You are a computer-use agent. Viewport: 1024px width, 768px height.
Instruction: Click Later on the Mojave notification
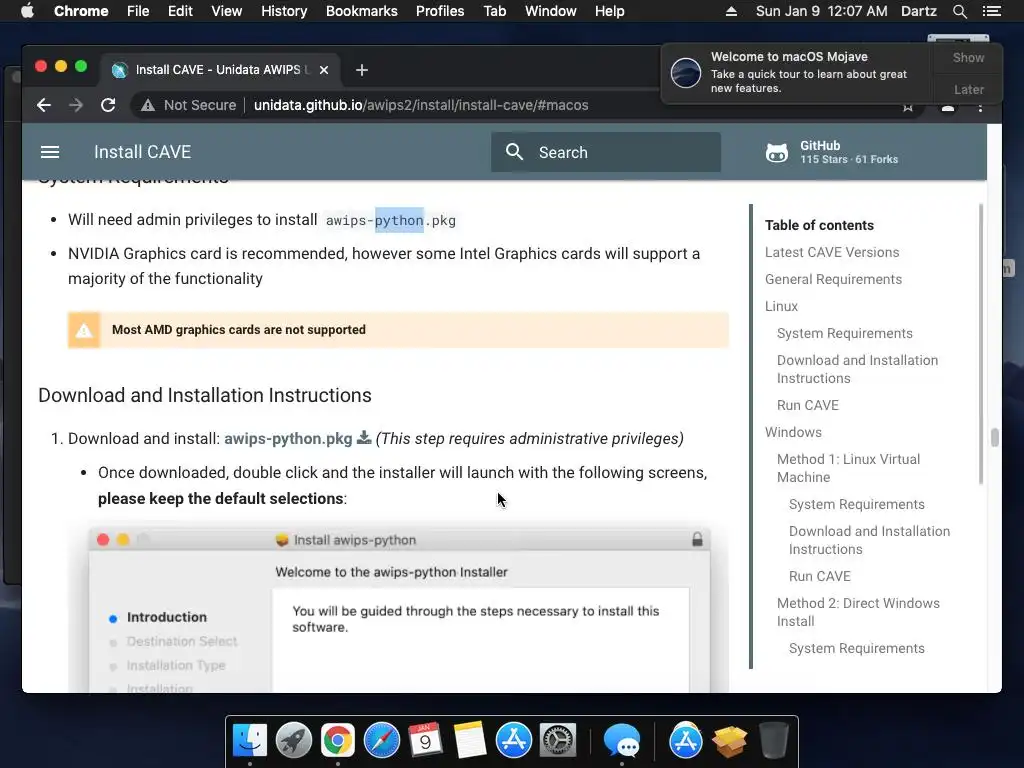[968, 89]
